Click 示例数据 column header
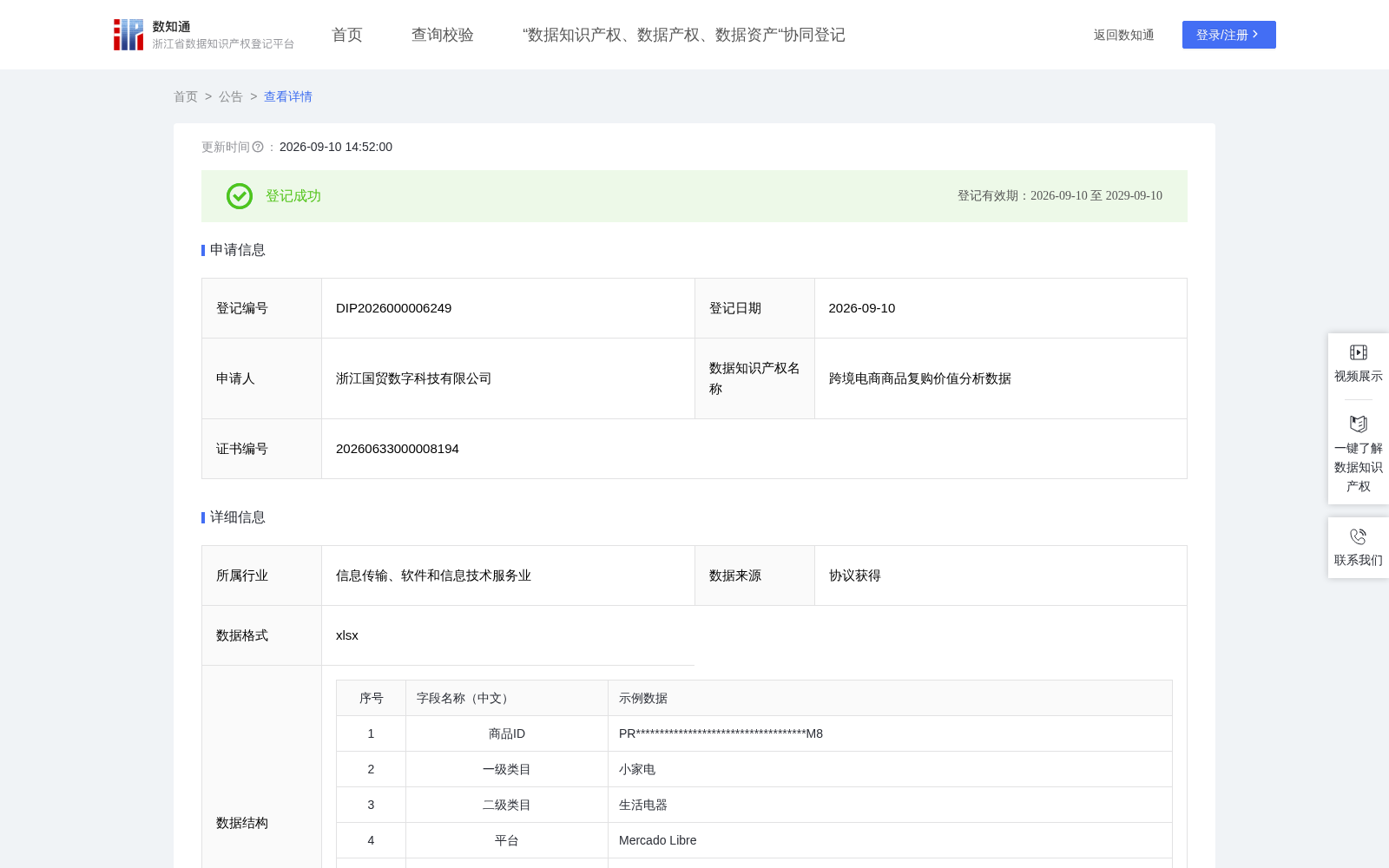Image resolution: width=1389 pixels, height=868 pixels. coord(891,698)
